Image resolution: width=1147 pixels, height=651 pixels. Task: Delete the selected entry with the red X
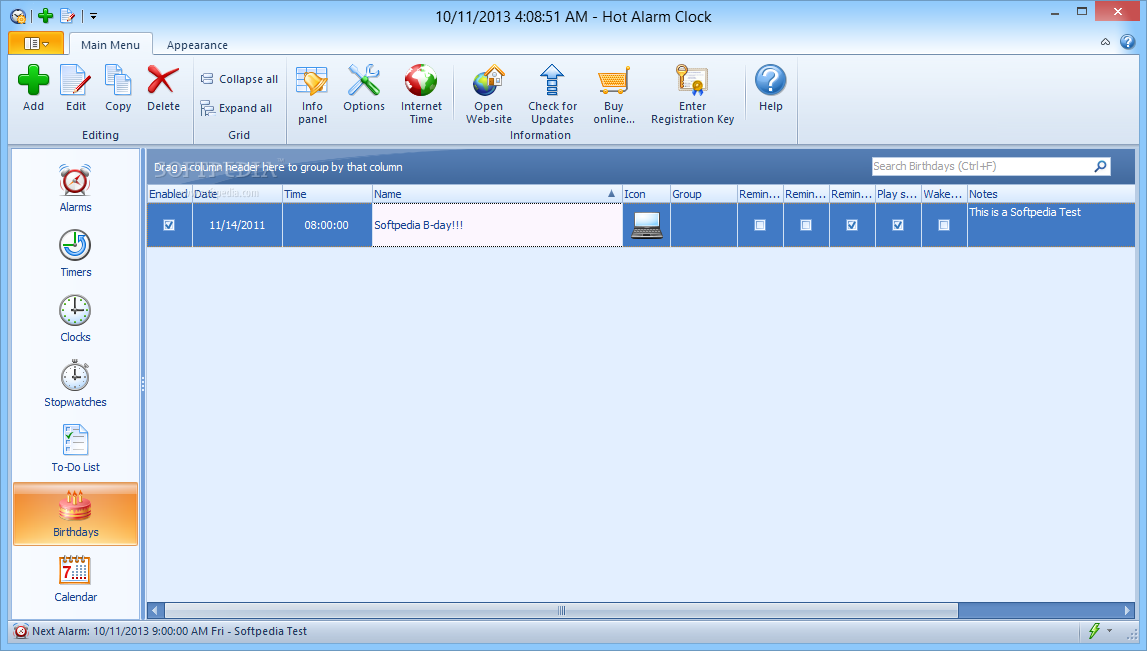tap(162, 89)
